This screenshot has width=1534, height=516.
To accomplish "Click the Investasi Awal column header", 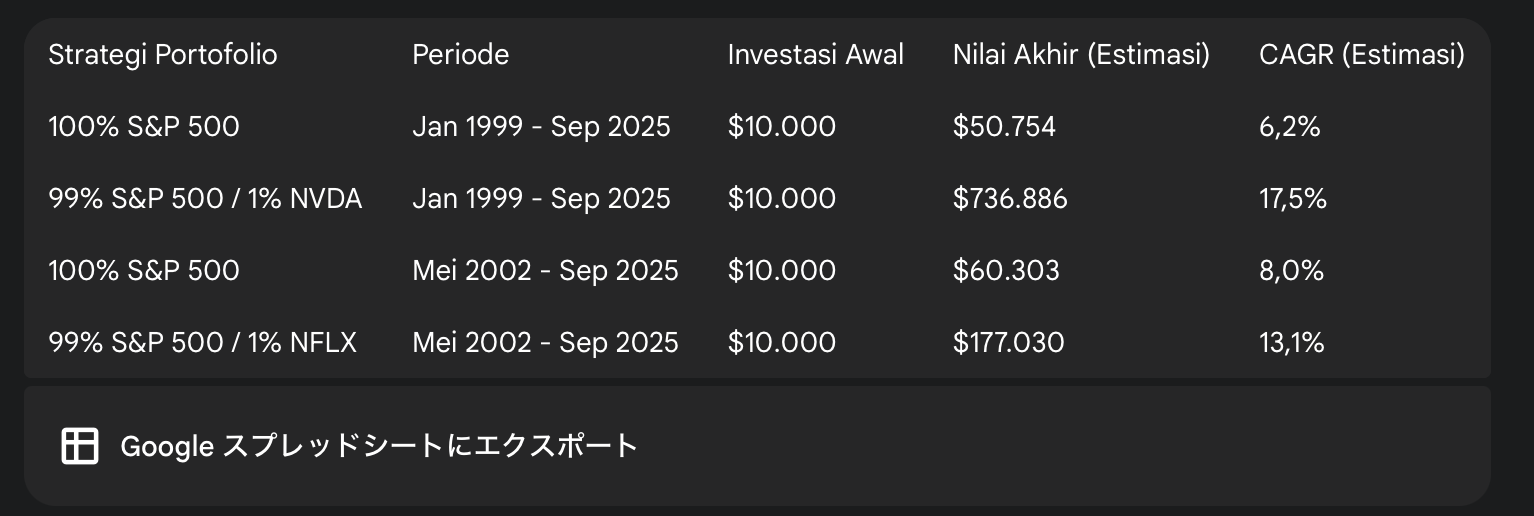I will (815, 55).
